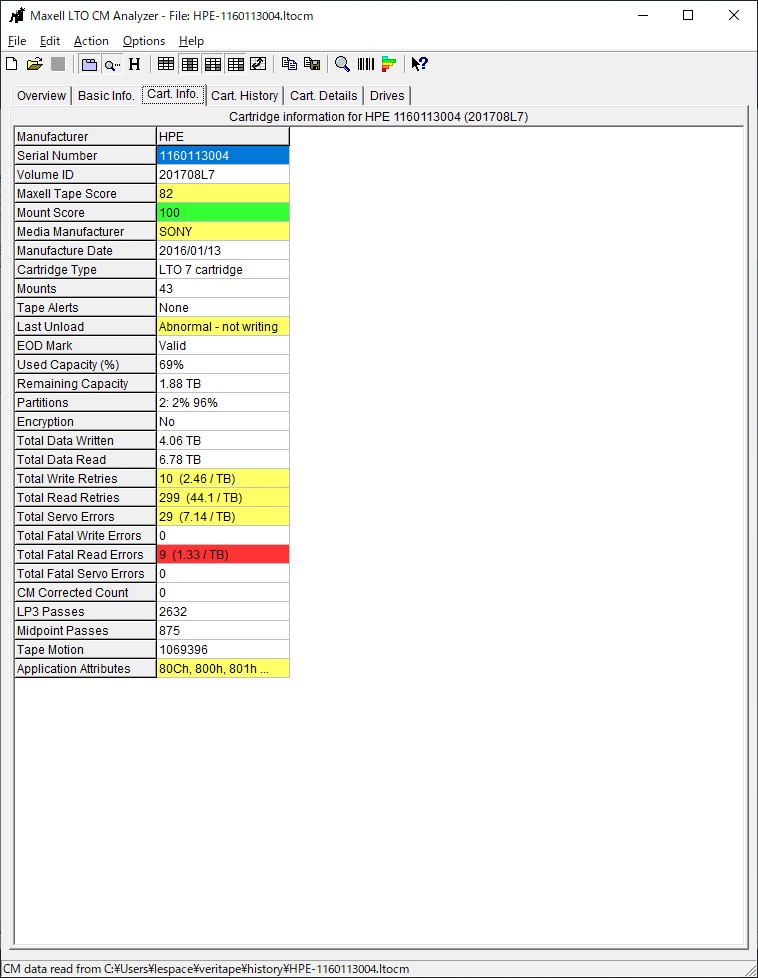Click the Media Manufacturer value SONY
The height and width of the screenshot is (978, 758).
pyautogui.click(x=223, y=231)
